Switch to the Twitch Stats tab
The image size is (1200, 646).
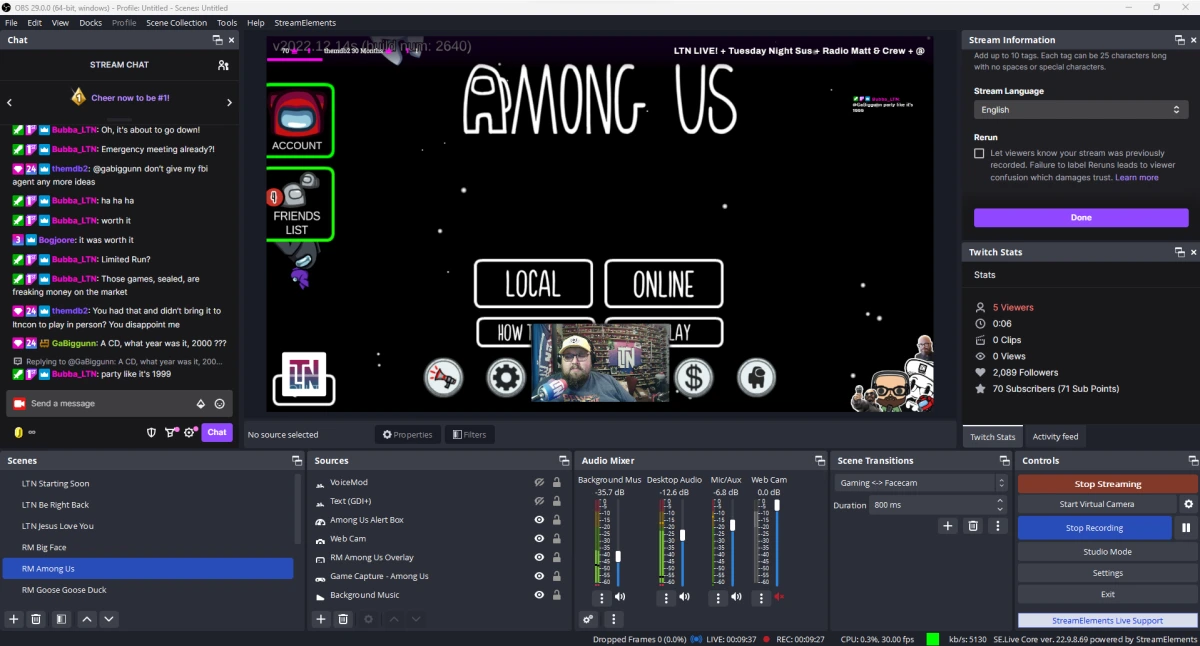[993, 437]
